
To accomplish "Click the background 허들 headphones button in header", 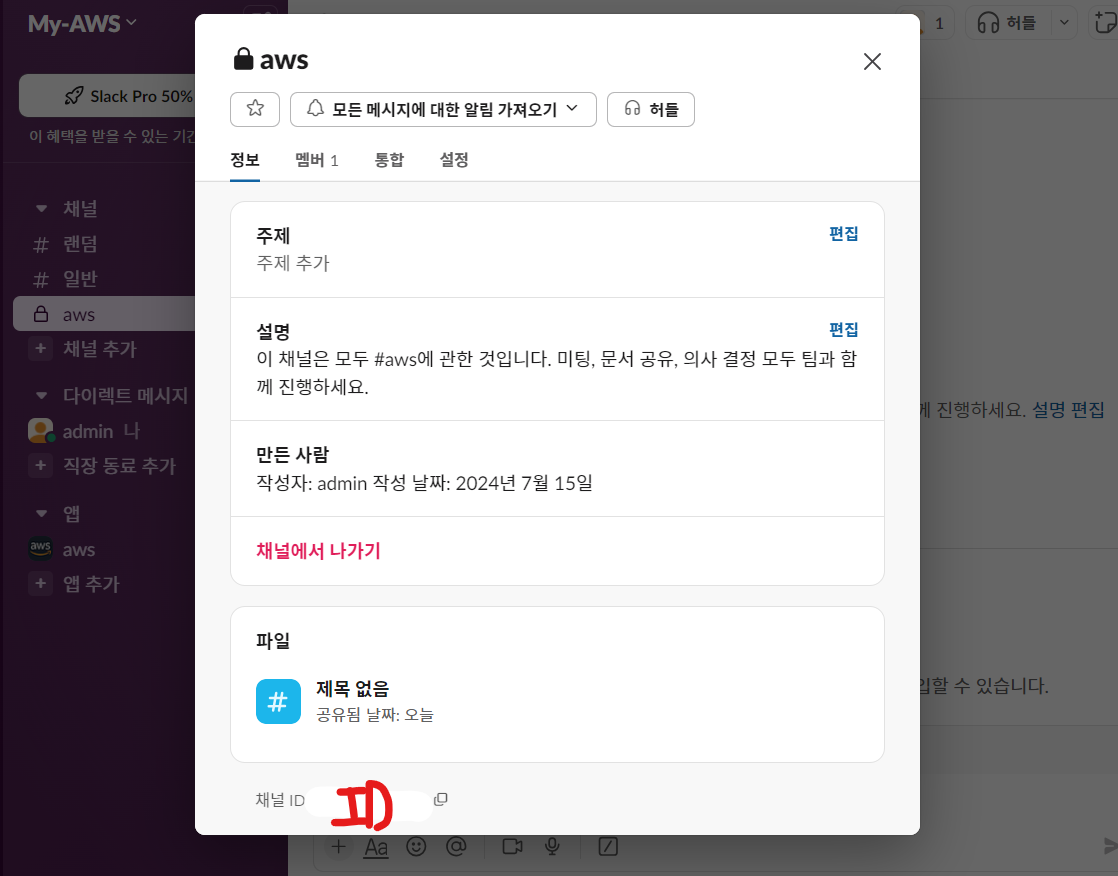I will pos(1006,24).
